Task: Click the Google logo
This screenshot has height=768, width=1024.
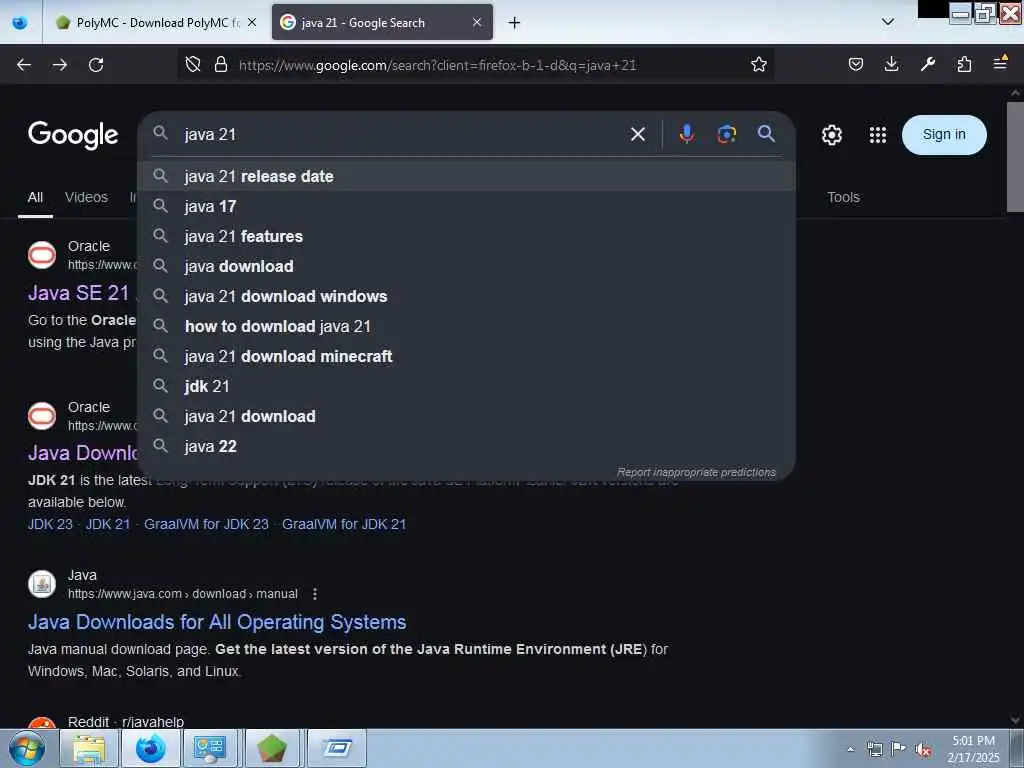Action: (73, 135)
